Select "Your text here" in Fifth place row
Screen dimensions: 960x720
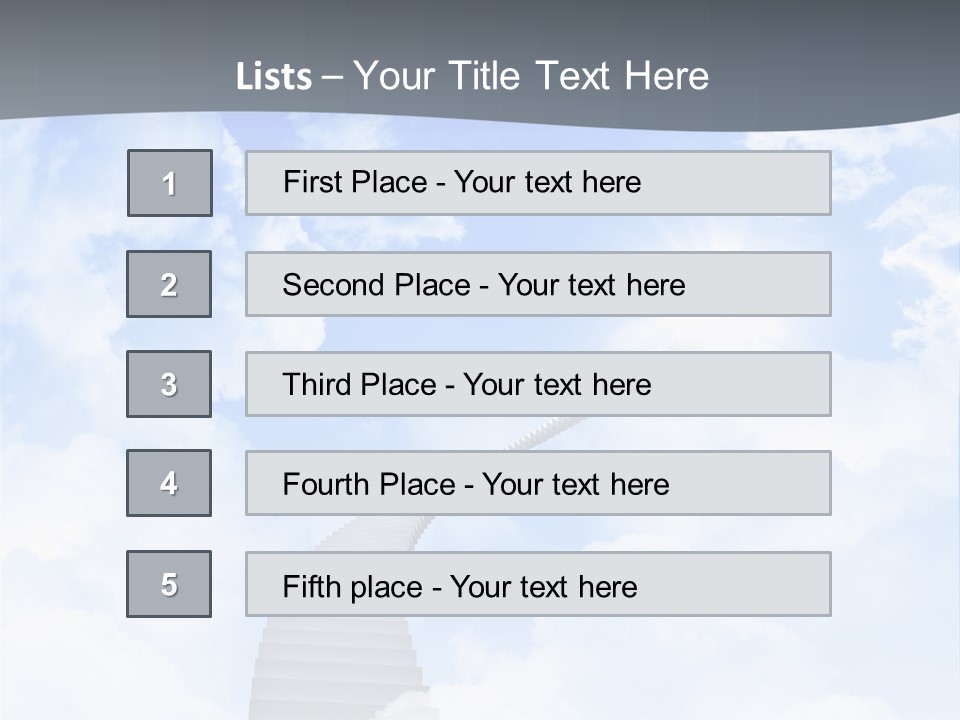543,586
